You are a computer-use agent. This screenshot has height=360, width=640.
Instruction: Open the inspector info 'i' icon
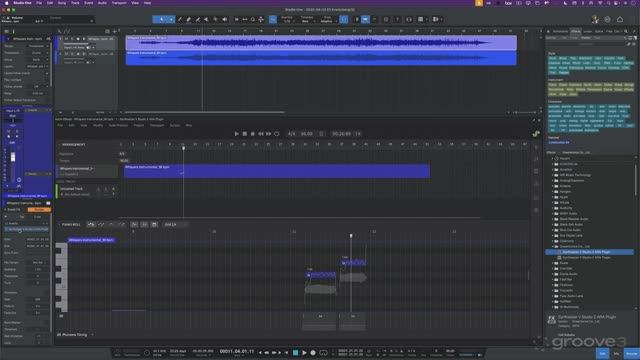(x=13, y=31)
